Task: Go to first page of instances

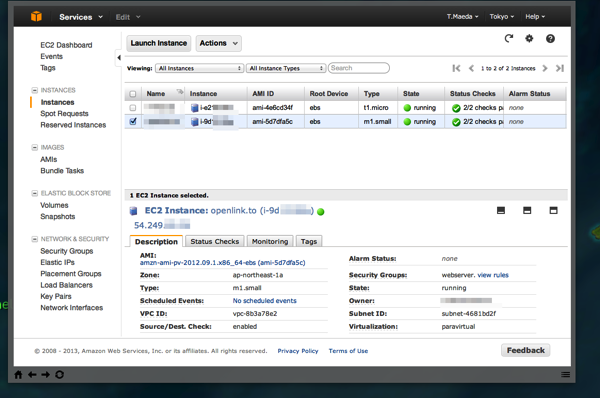Action: pyautogui.click(x=456, y=68)
